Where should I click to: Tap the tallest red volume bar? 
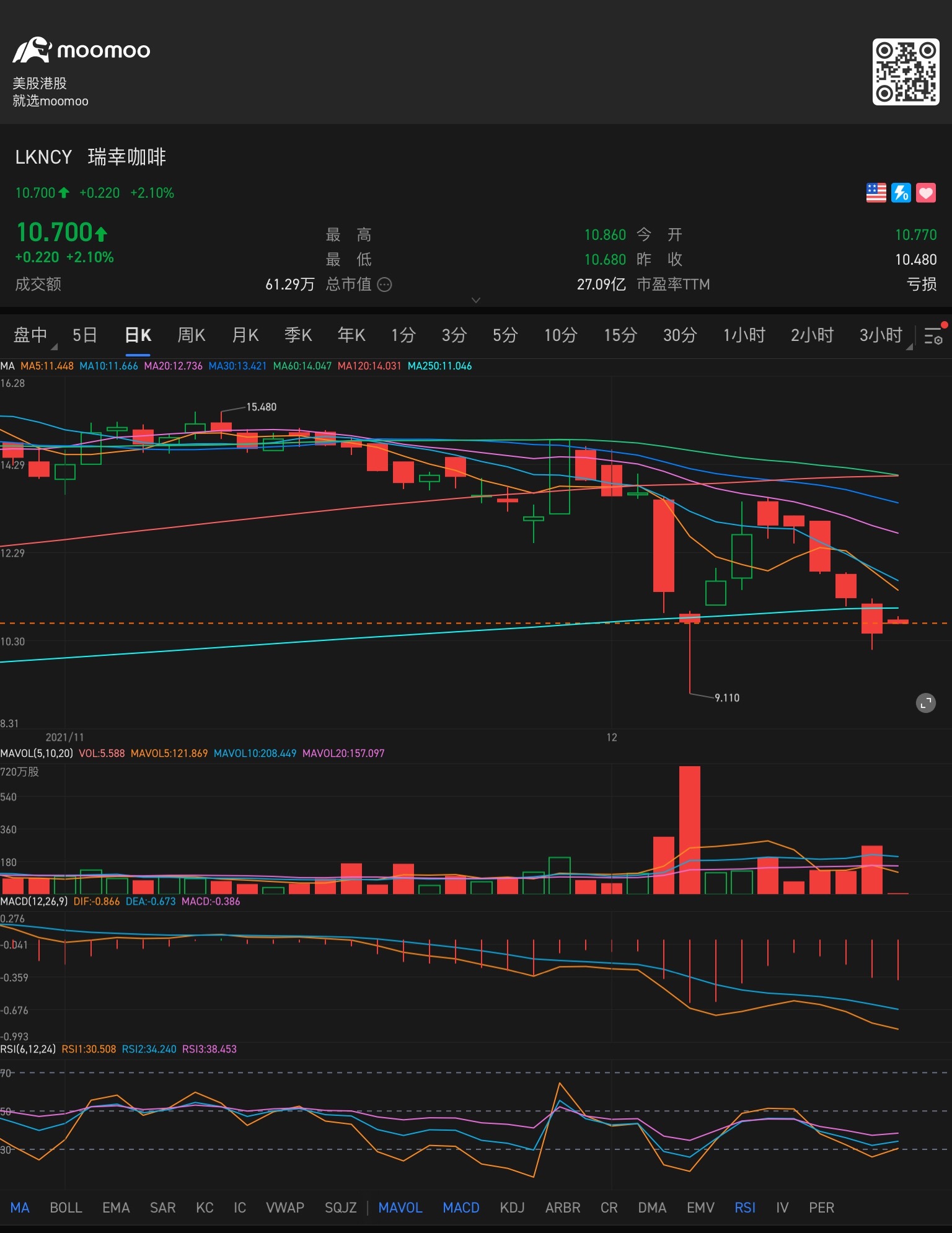[690, 829]
